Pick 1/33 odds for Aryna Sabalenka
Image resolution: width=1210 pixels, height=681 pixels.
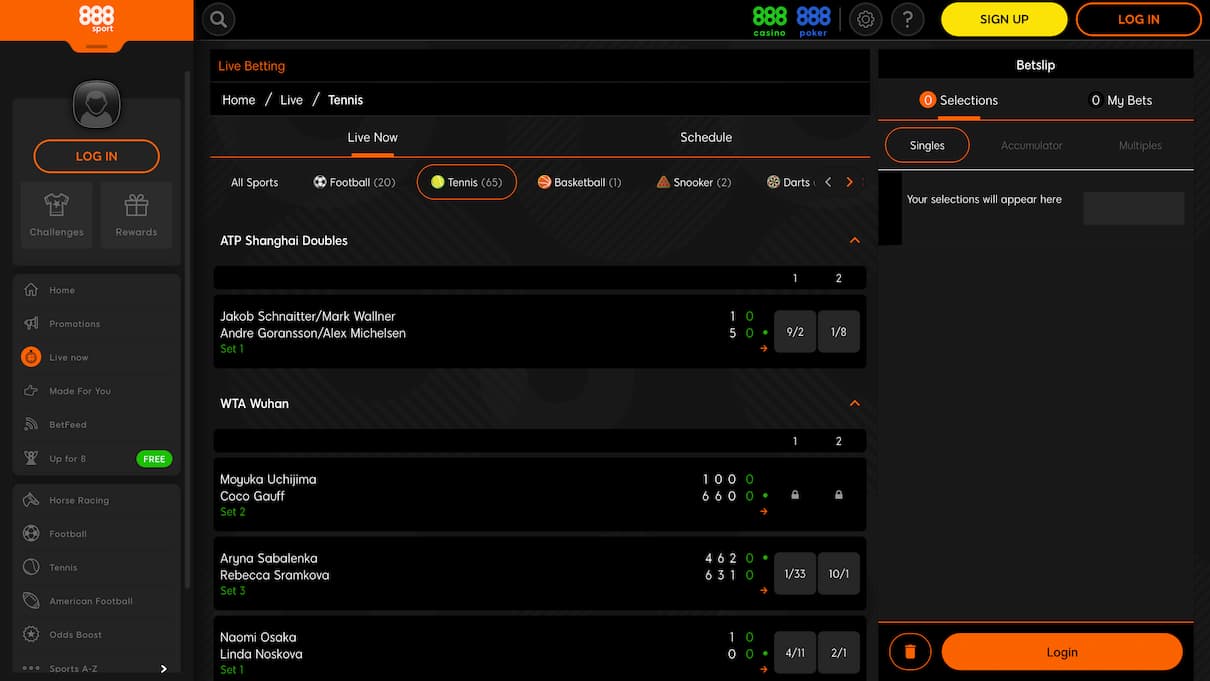(795, 574)
